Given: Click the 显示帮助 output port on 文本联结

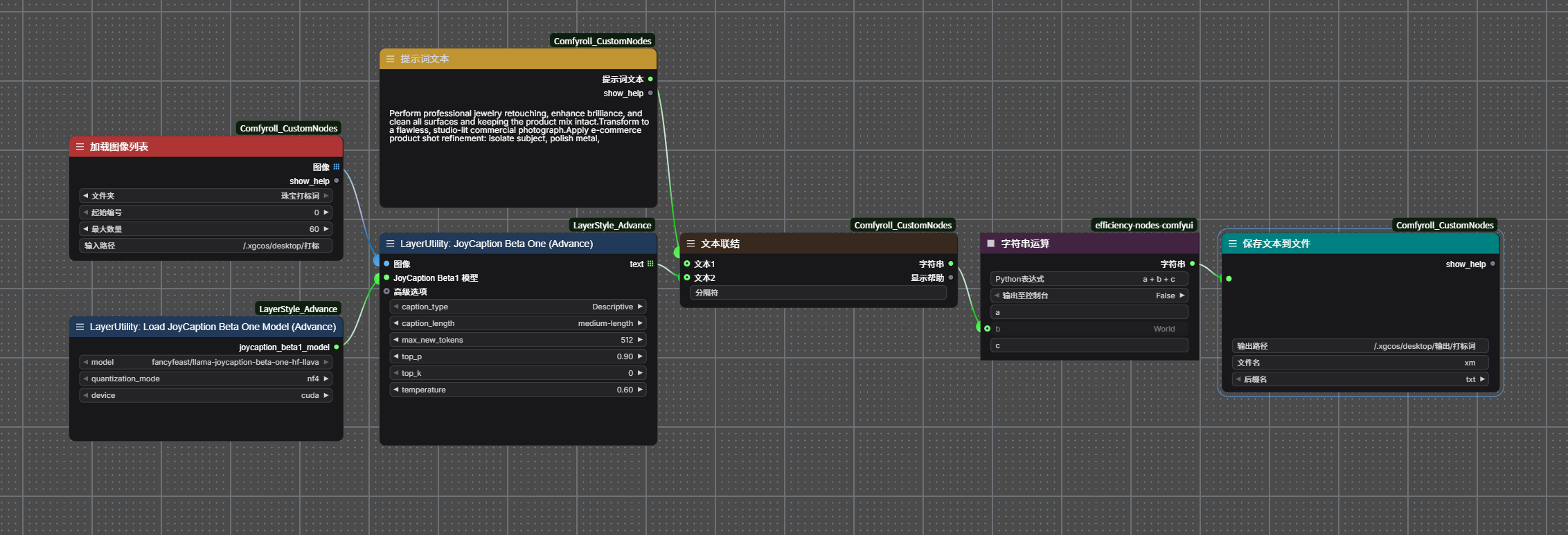Looking at the screenshot, I should 951,278.
